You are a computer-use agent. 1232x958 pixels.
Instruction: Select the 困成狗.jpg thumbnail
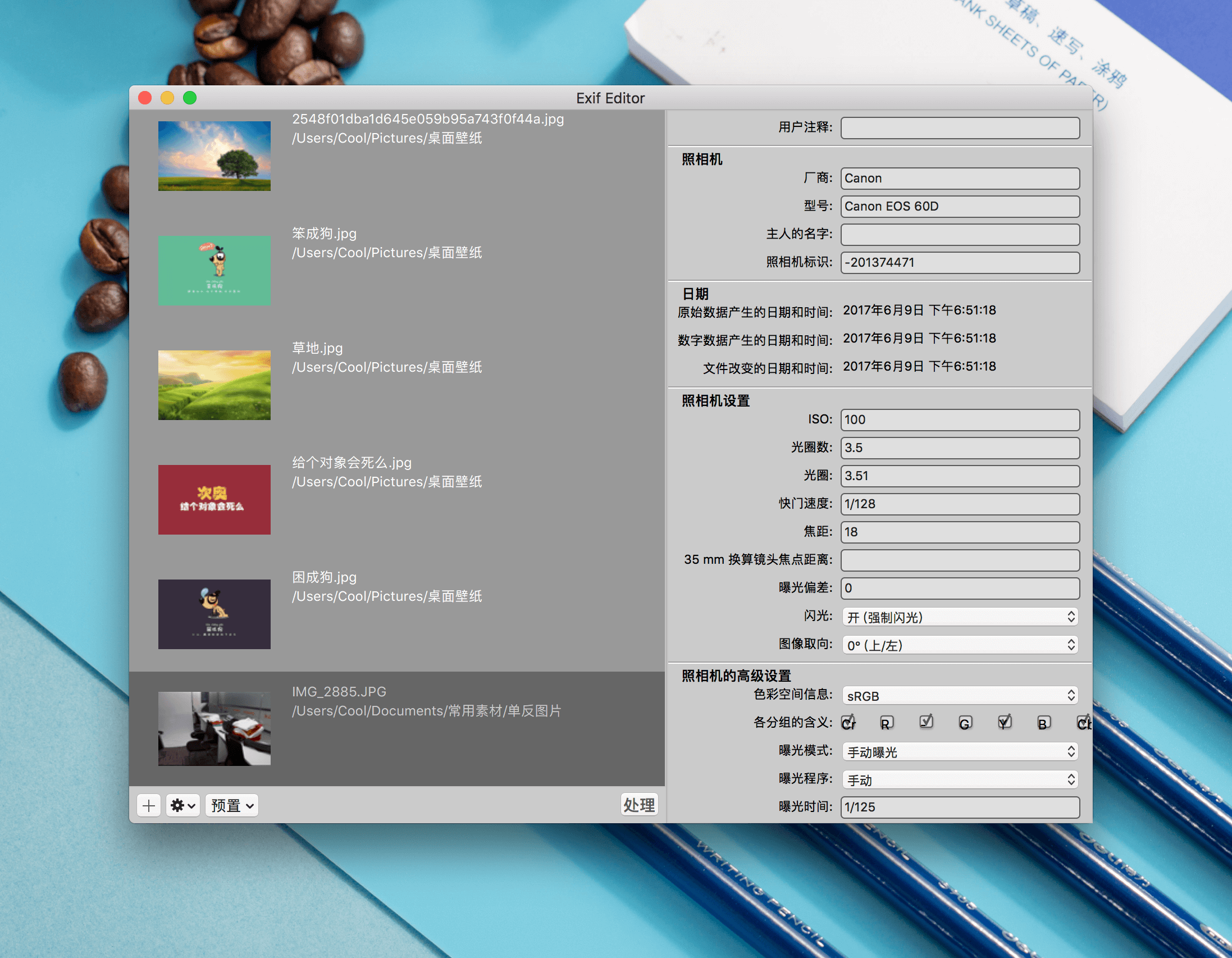(x=215, y=614)
